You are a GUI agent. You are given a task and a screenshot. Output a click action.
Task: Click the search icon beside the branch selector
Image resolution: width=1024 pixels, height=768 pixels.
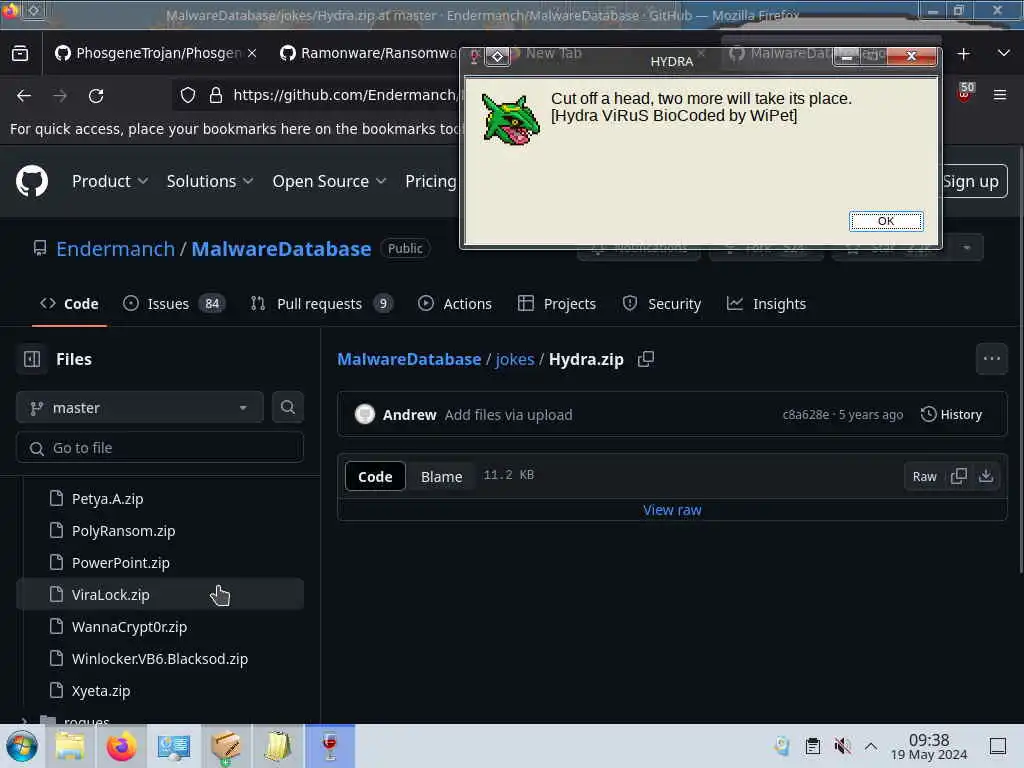(x=287, y=407)
